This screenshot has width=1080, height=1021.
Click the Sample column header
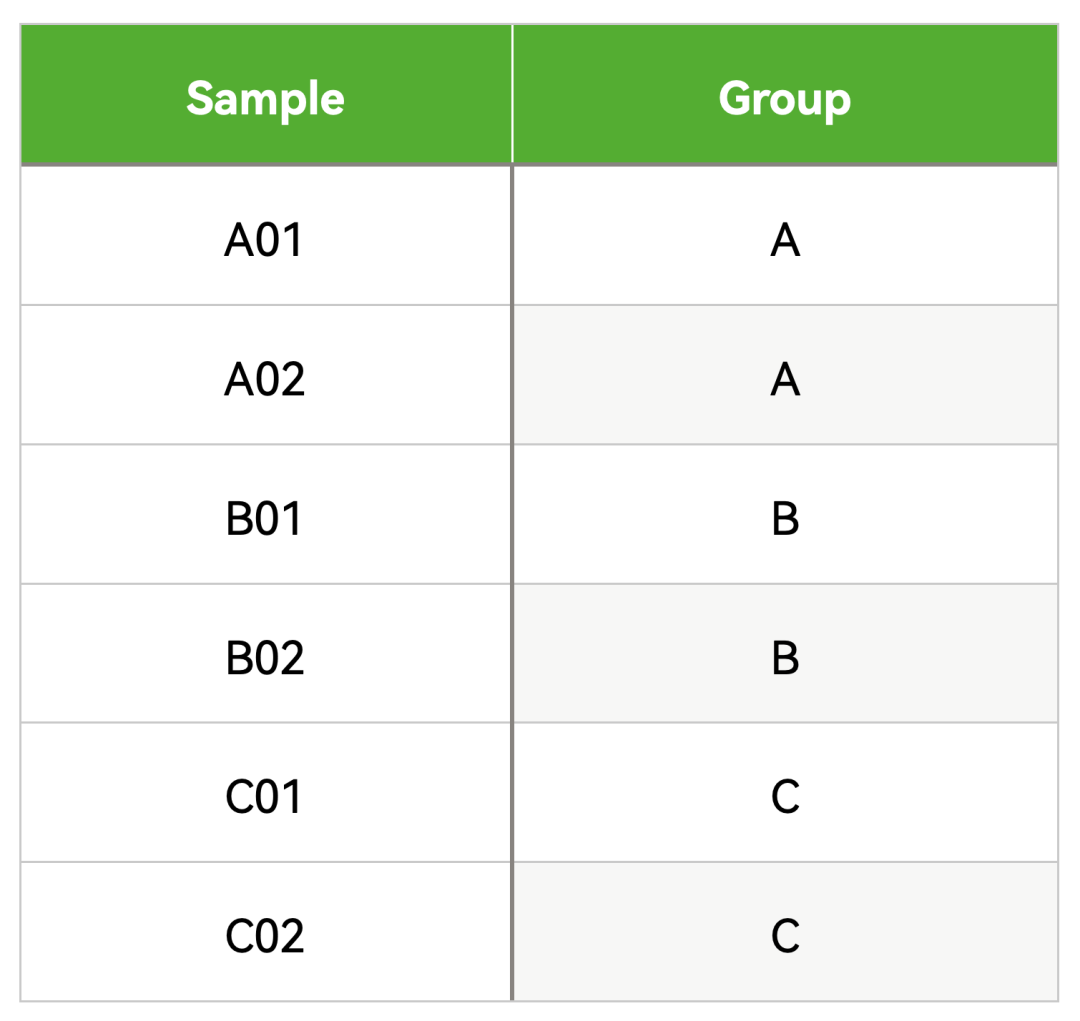(266, 95)
